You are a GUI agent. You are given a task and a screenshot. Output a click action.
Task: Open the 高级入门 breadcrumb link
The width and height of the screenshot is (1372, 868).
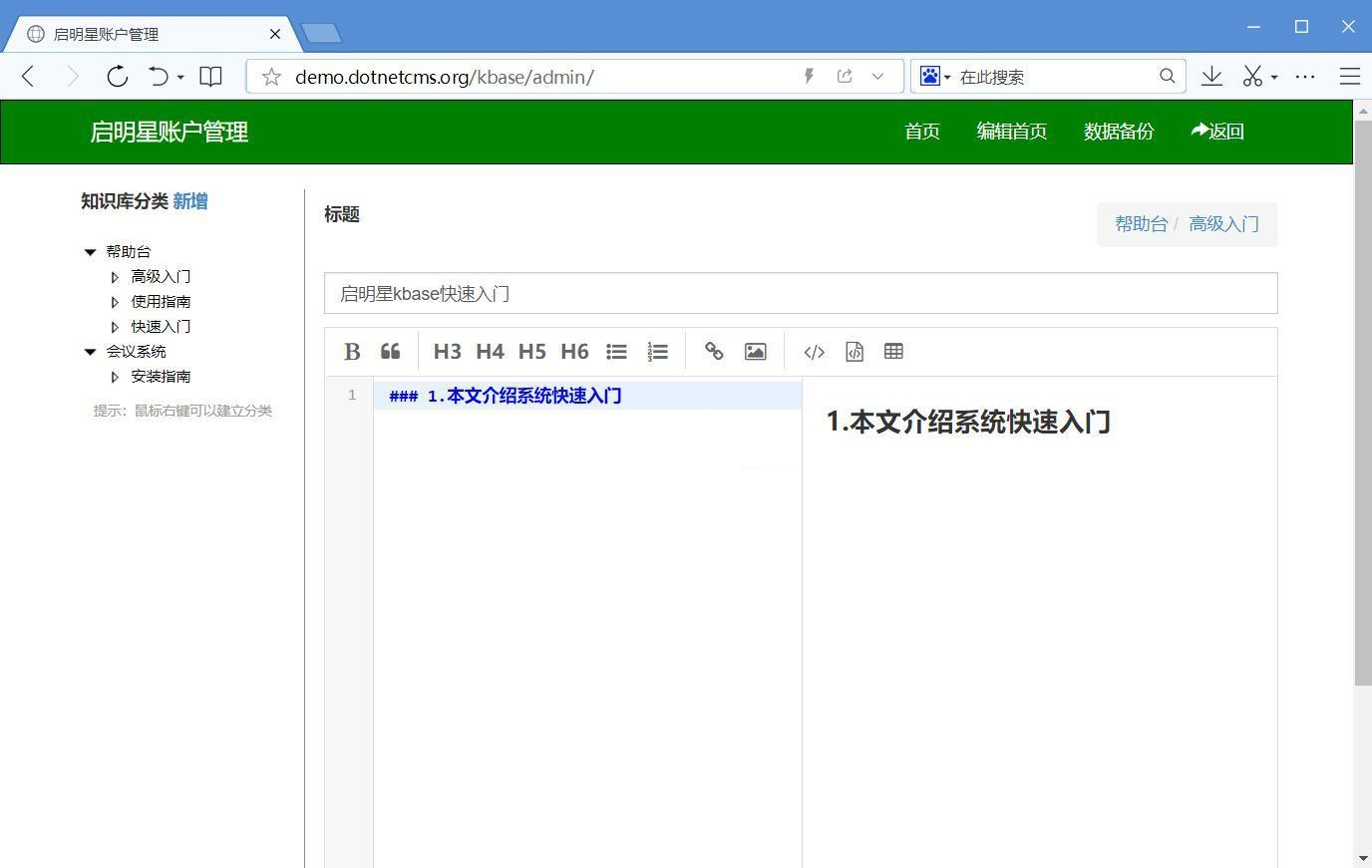tap(1223, 223)
